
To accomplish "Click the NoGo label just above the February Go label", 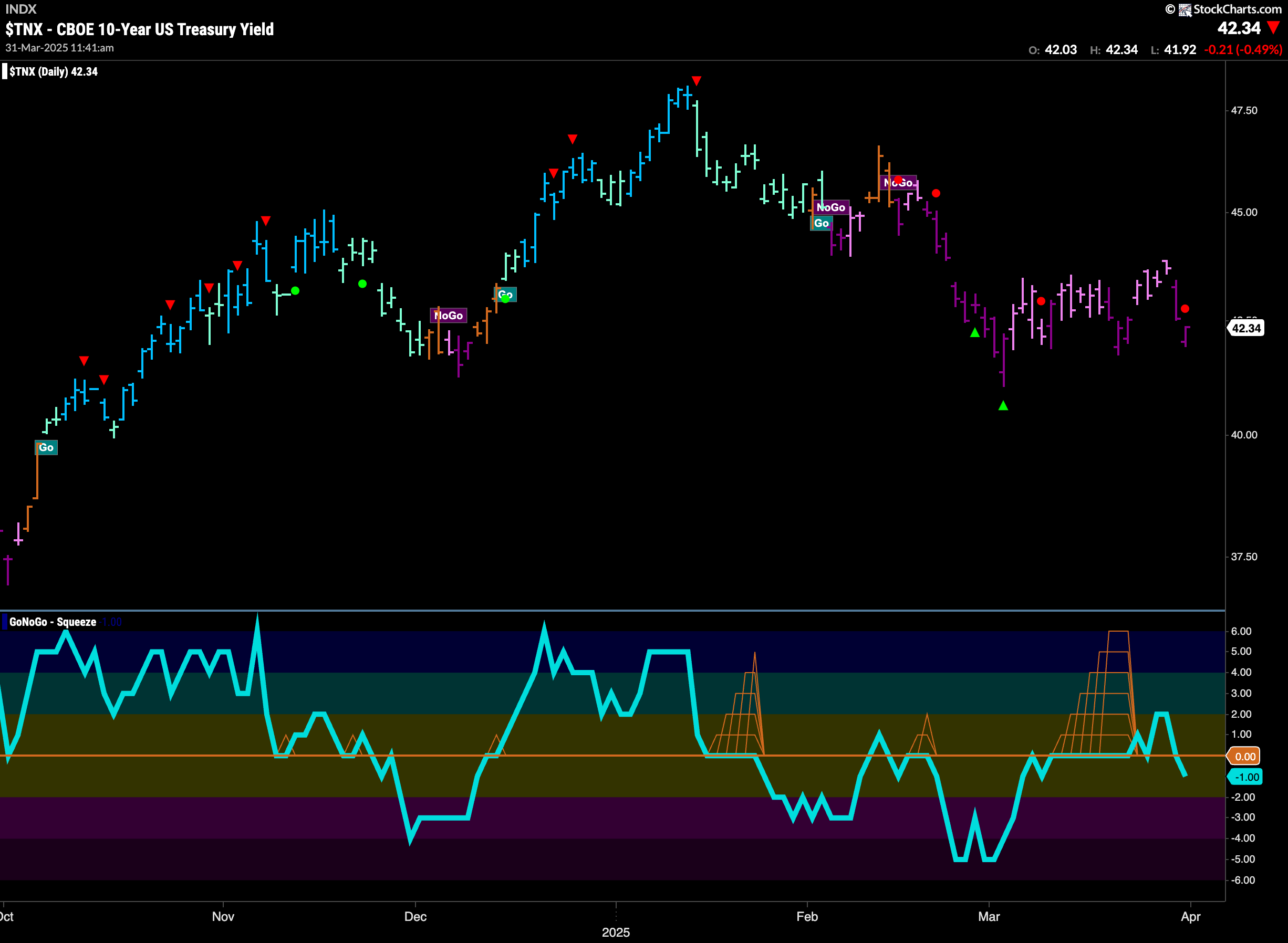I will (830, 207).
